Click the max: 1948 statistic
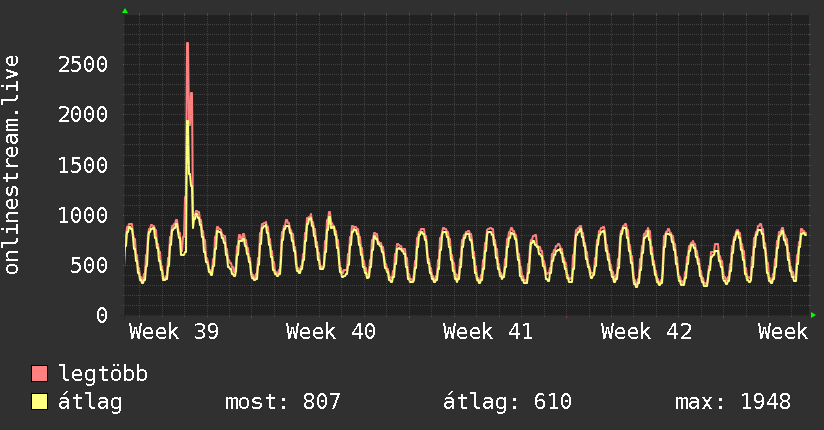 [x=733, y=402]
